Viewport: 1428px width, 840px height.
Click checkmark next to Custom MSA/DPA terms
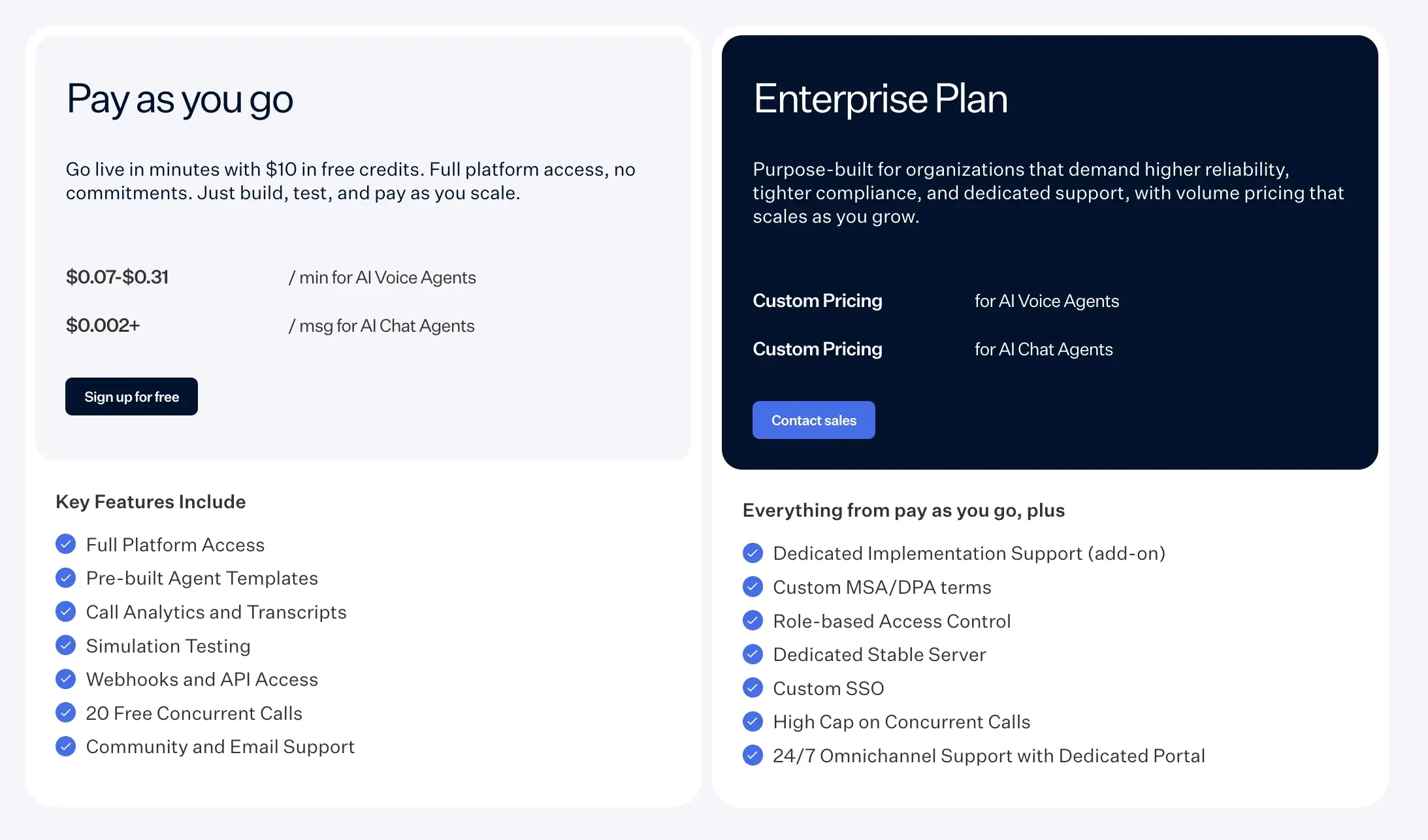[x=753, y=587]
